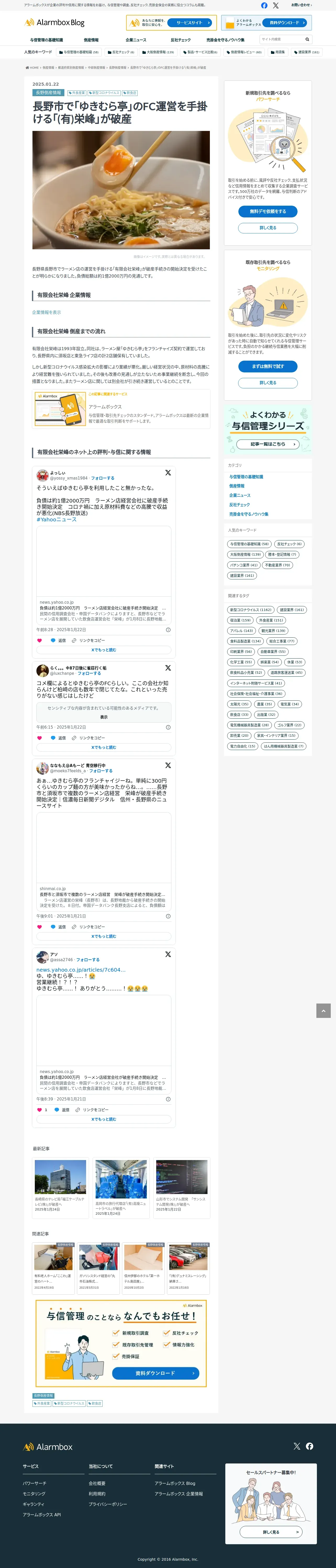336x1568 pixels.
Task: Open the 与信管理の基礎知識 menu item
Action: pos(46,40)
